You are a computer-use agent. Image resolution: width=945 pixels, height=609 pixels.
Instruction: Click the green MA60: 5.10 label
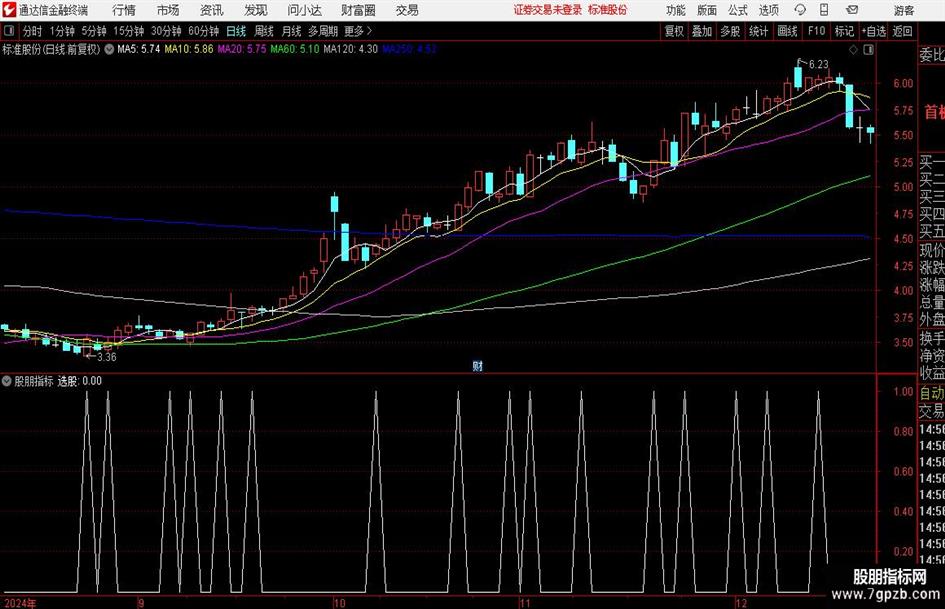pyautogui.click(x=295, y=49)
